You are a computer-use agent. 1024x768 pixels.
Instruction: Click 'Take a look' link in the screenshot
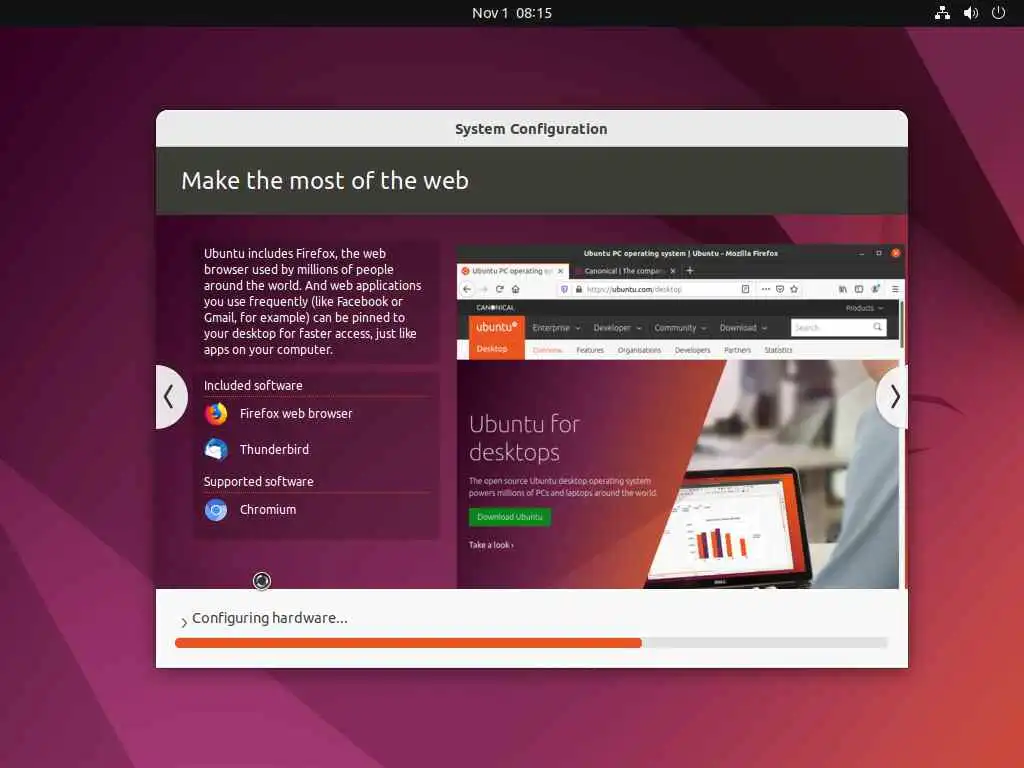pos(491,545)
